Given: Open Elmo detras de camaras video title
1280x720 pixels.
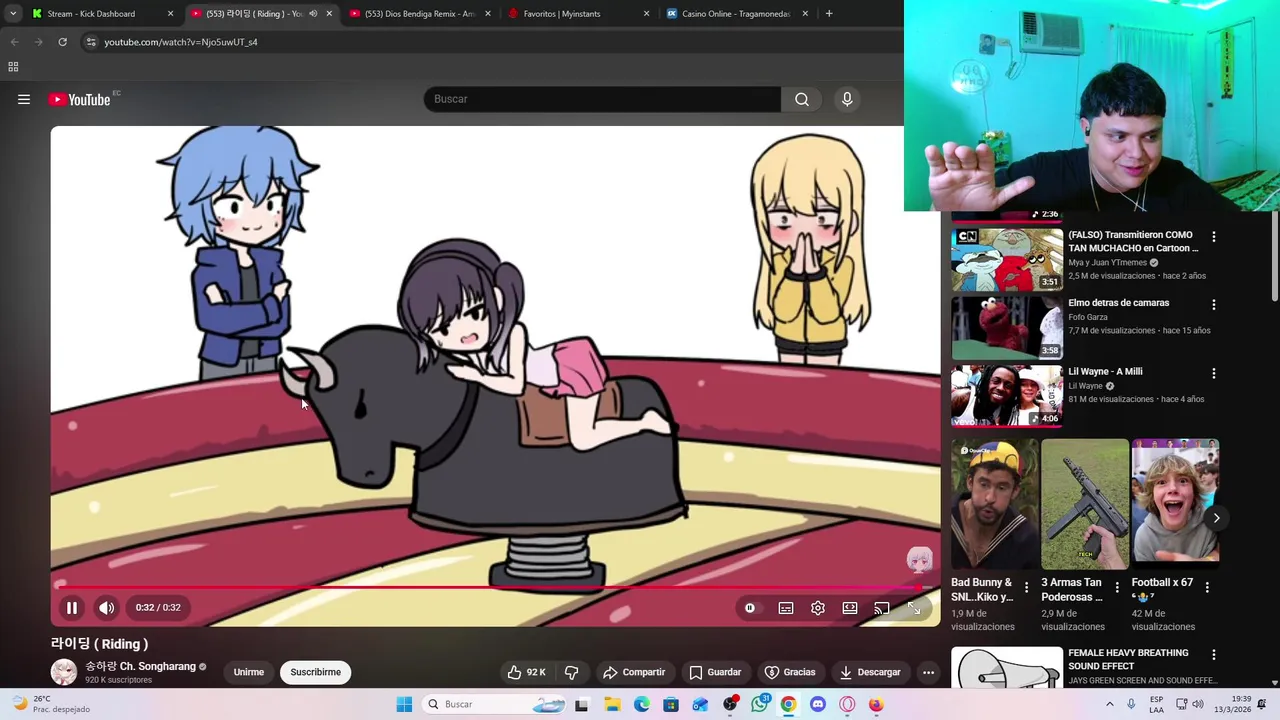Looking at the screenshot, I should 1118,303.
